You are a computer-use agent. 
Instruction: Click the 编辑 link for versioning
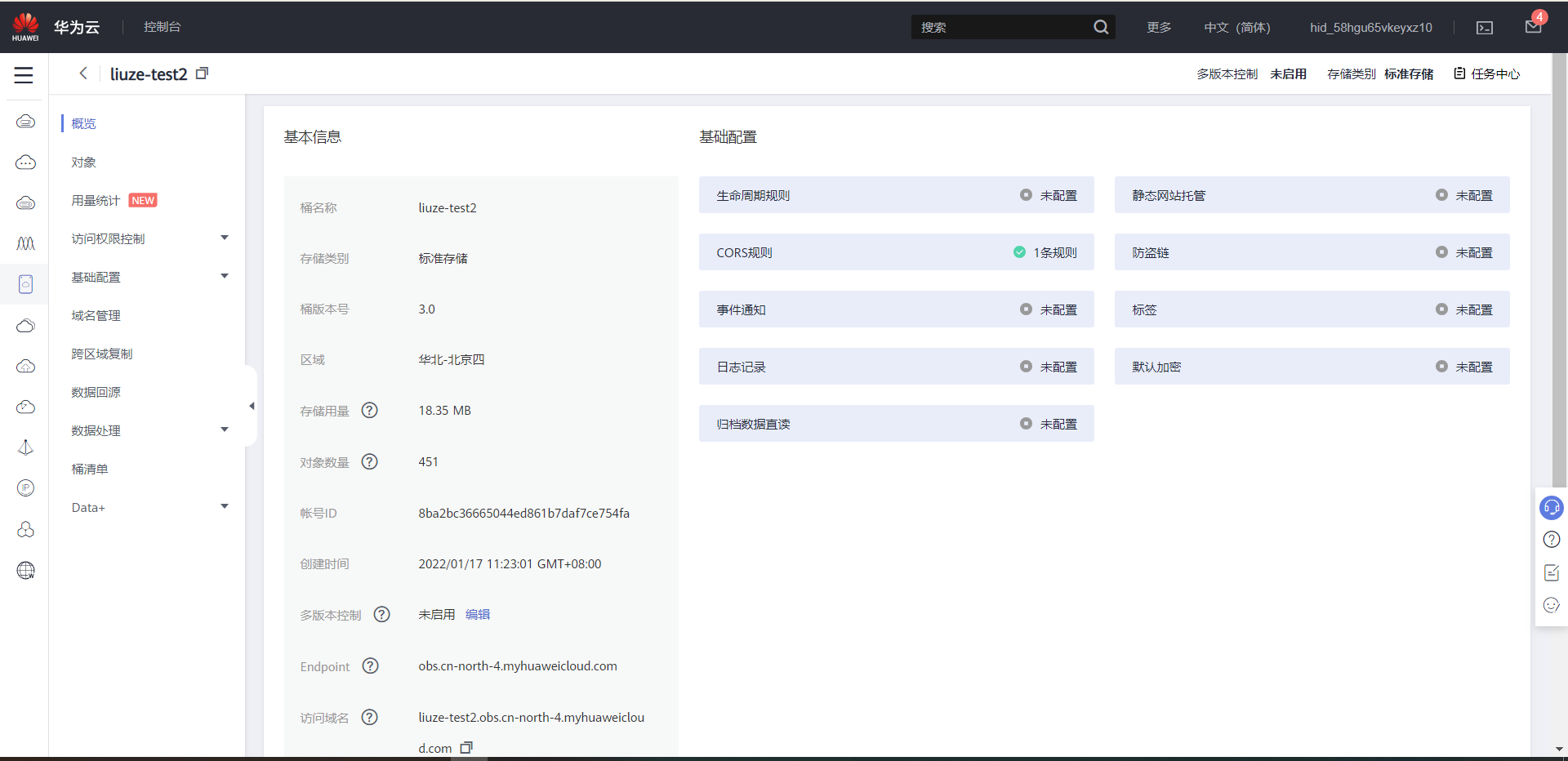click(478, 614)
